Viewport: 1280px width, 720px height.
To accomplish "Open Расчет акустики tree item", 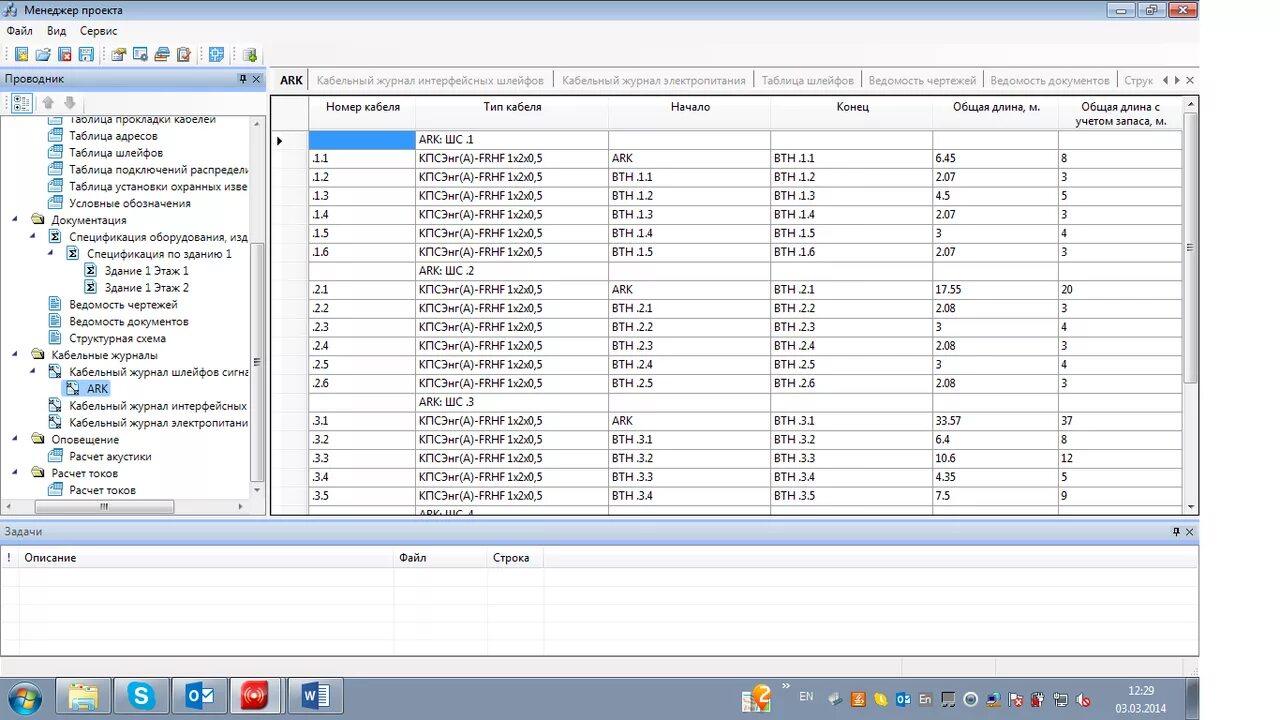I will (110, 456).
